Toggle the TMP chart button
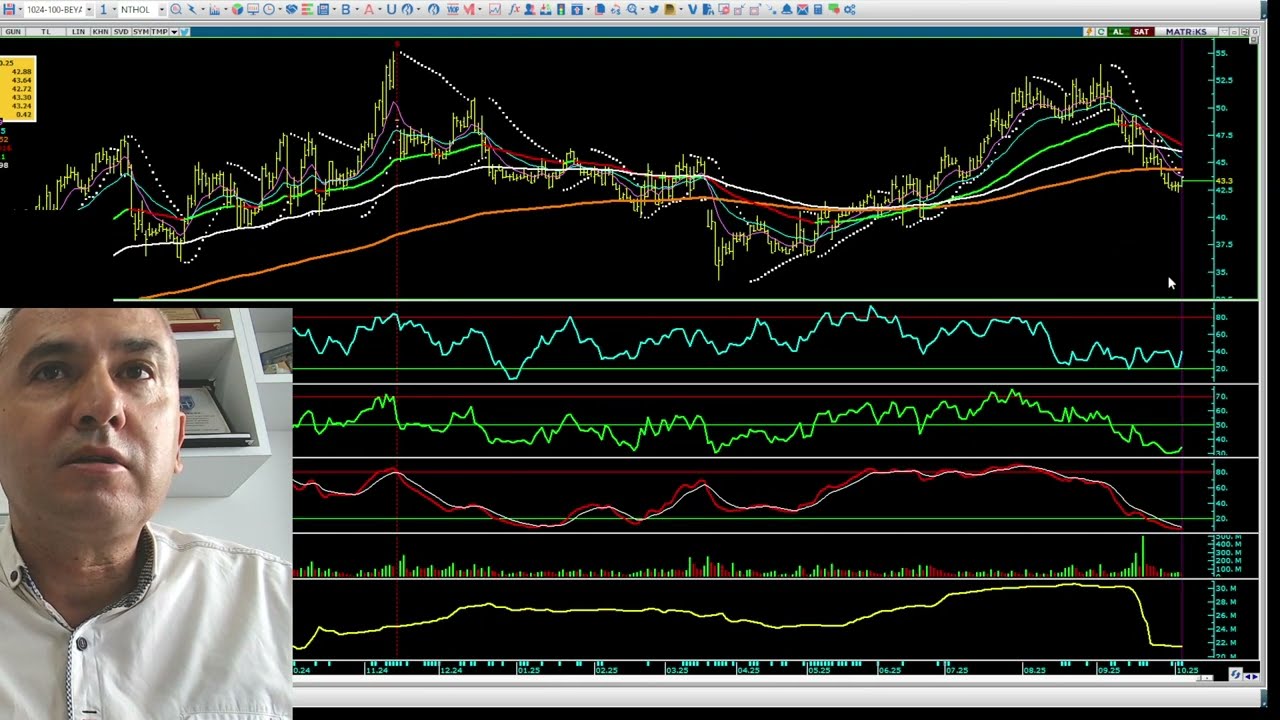Image resolution: width=1280 pixels, height=720 pixels. [159, 32]
